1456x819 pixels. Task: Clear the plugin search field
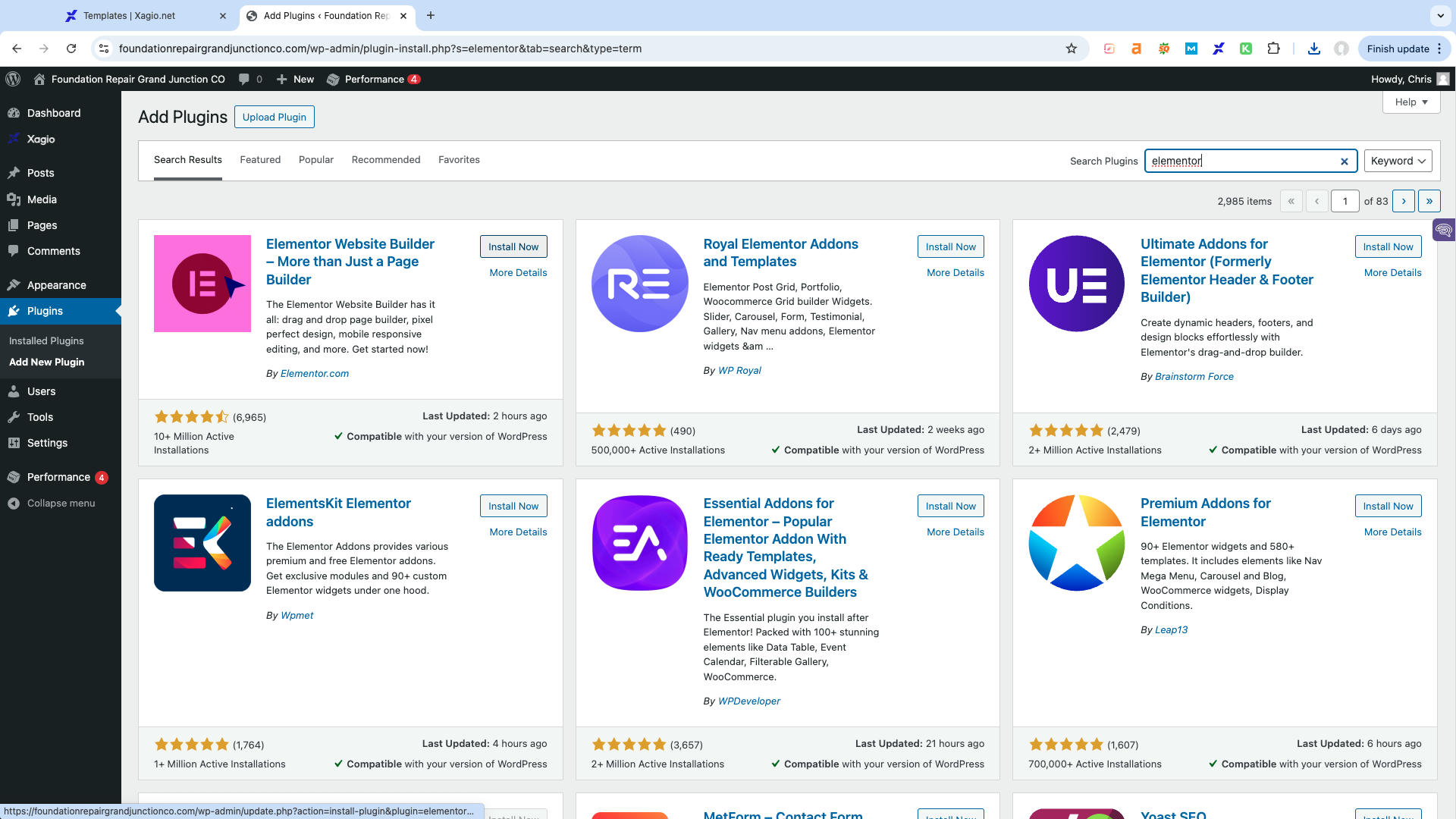tap(1344, 161)
